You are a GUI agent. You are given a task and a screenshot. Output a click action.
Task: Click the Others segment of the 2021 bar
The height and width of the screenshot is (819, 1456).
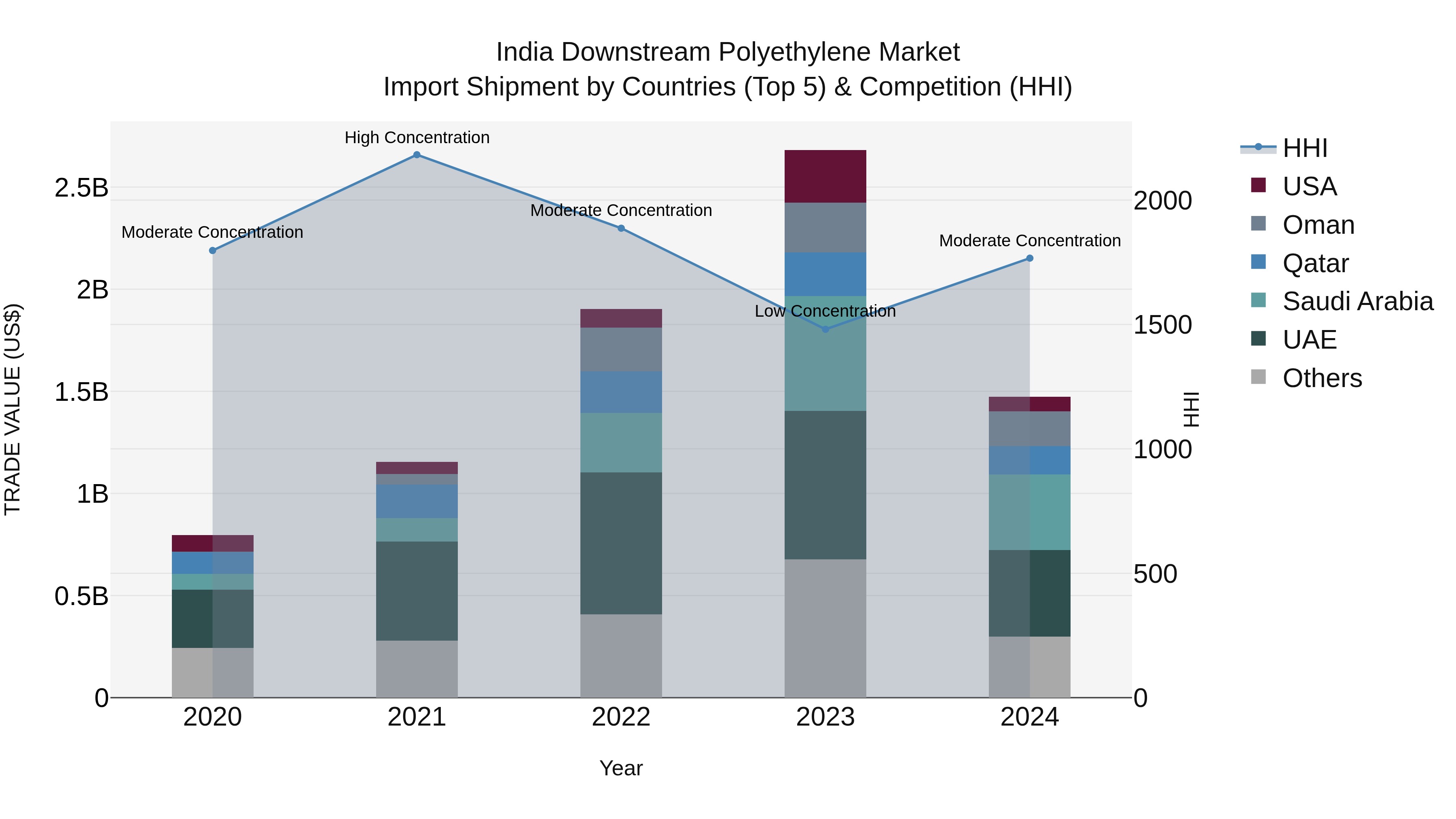(417, 669)
